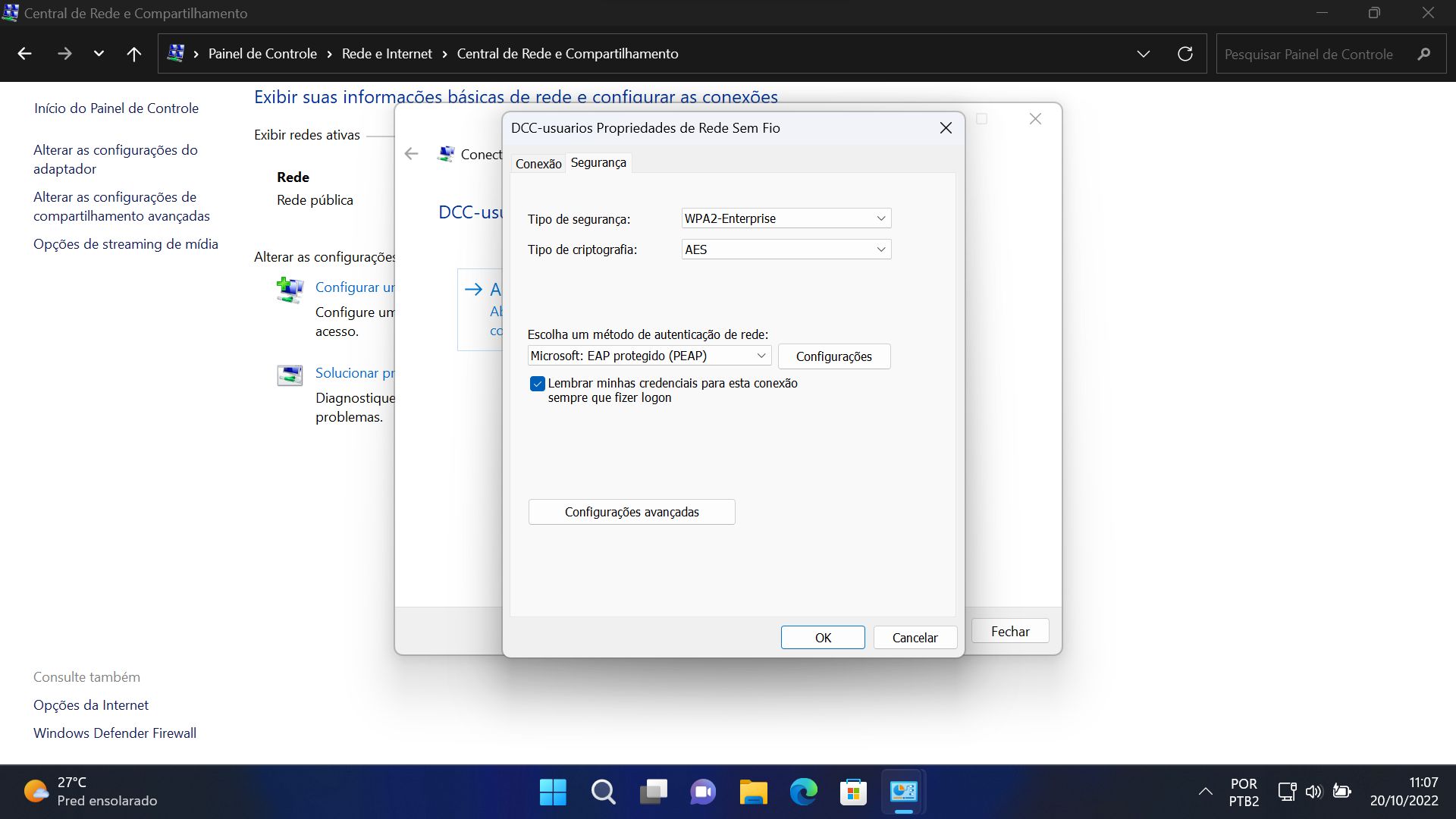
Task: Confirm with the OK button
Action: pos(823,638)
